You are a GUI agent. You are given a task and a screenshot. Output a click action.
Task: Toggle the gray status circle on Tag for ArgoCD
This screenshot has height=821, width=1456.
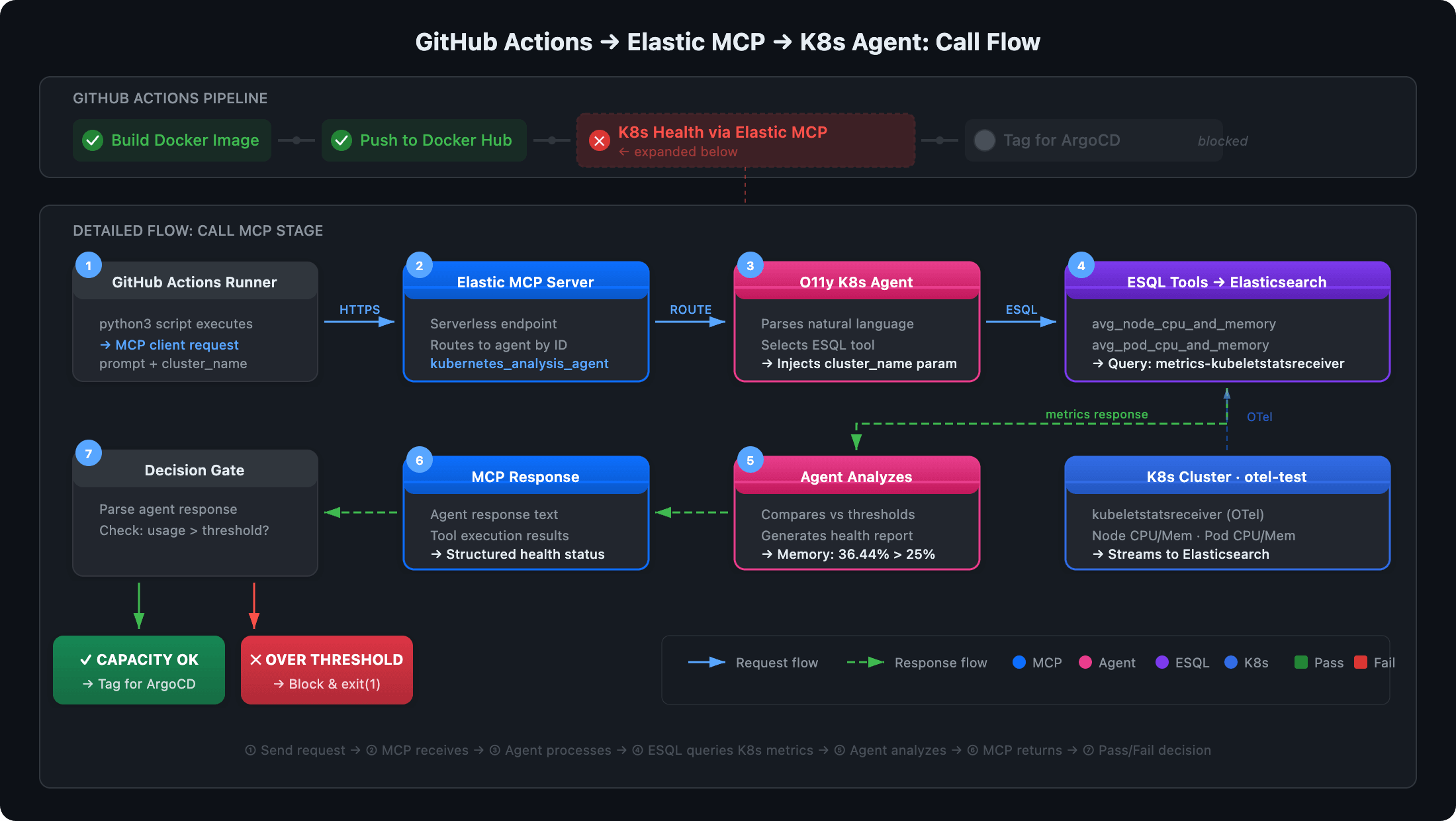pyautogui.click(x=985, y=140)
